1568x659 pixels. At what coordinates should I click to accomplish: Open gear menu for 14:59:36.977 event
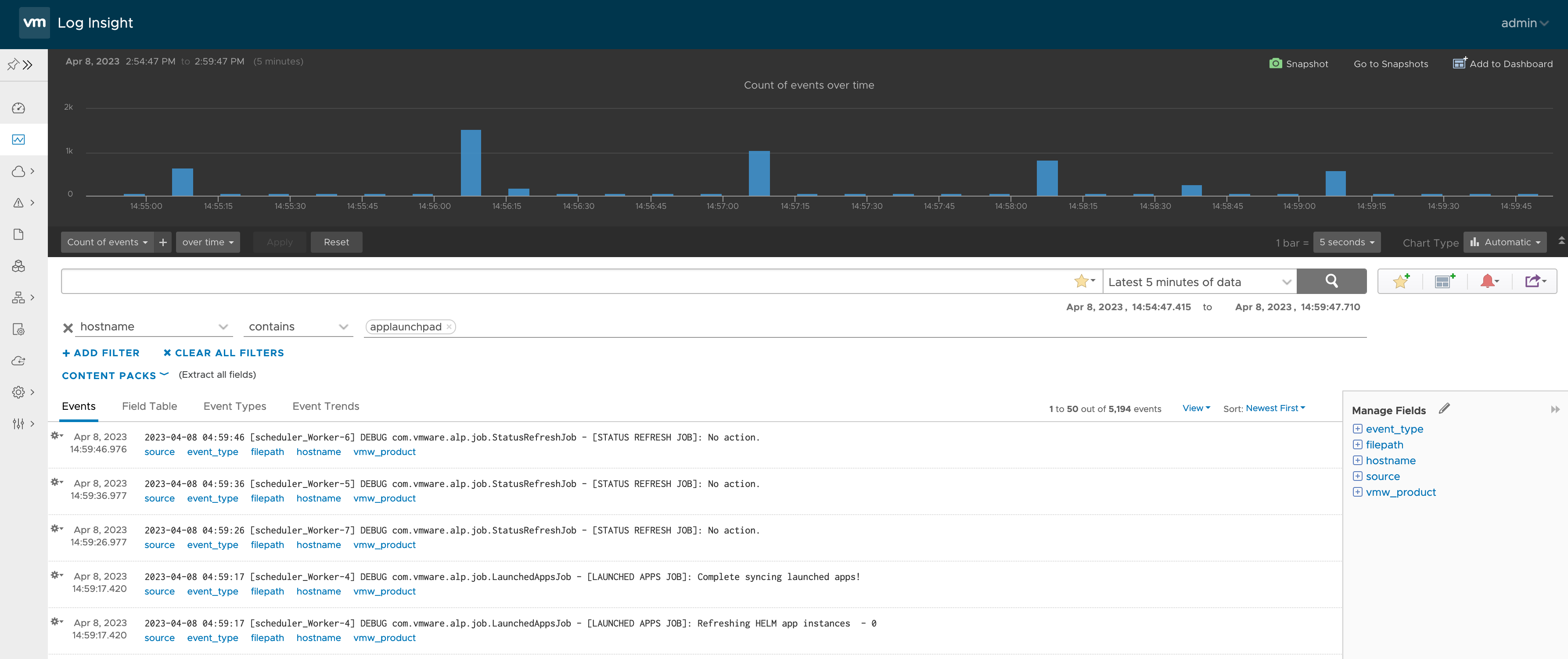57,482
